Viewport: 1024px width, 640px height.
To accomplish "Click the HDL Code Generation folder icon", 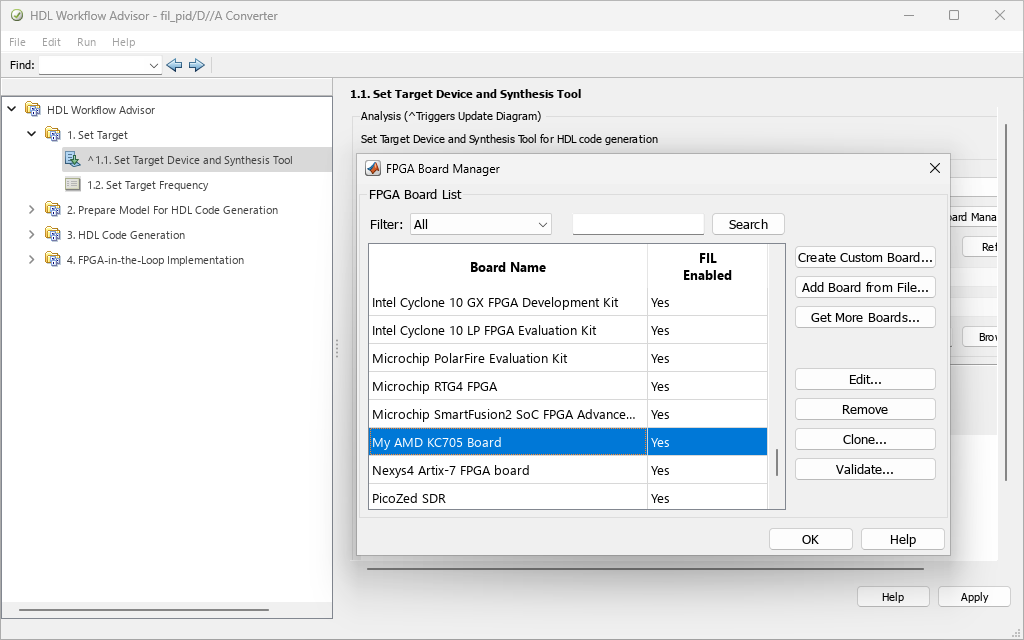I will coord(53,235).
